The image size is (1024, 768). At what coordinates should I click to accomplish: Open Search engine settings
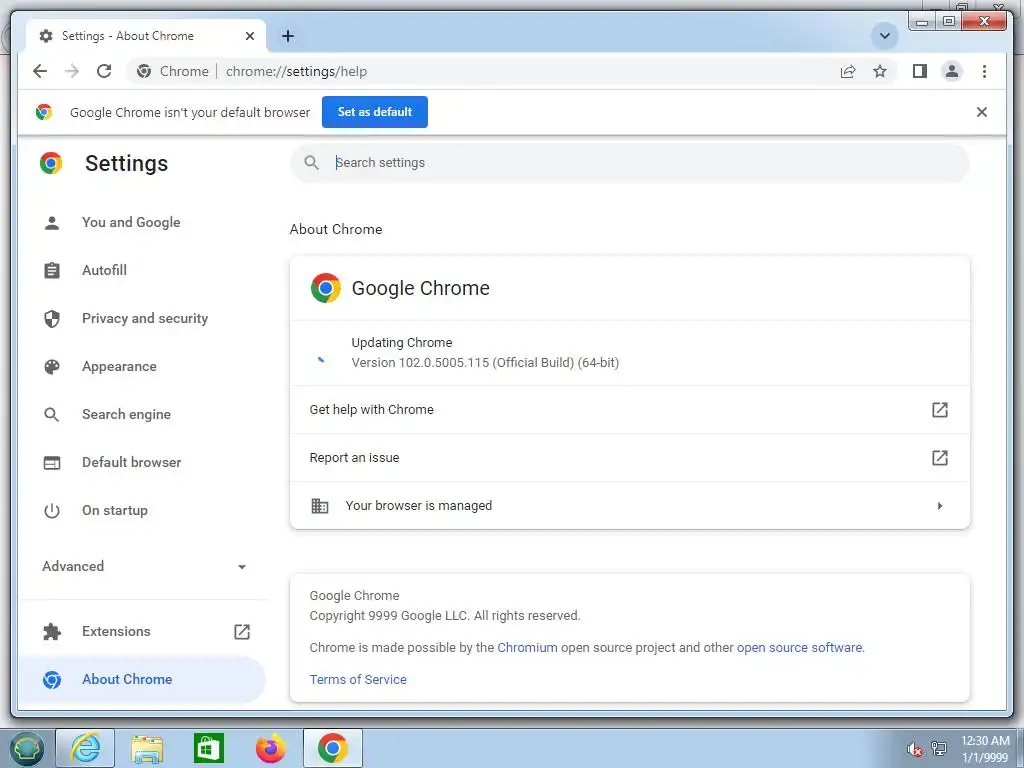144,415
